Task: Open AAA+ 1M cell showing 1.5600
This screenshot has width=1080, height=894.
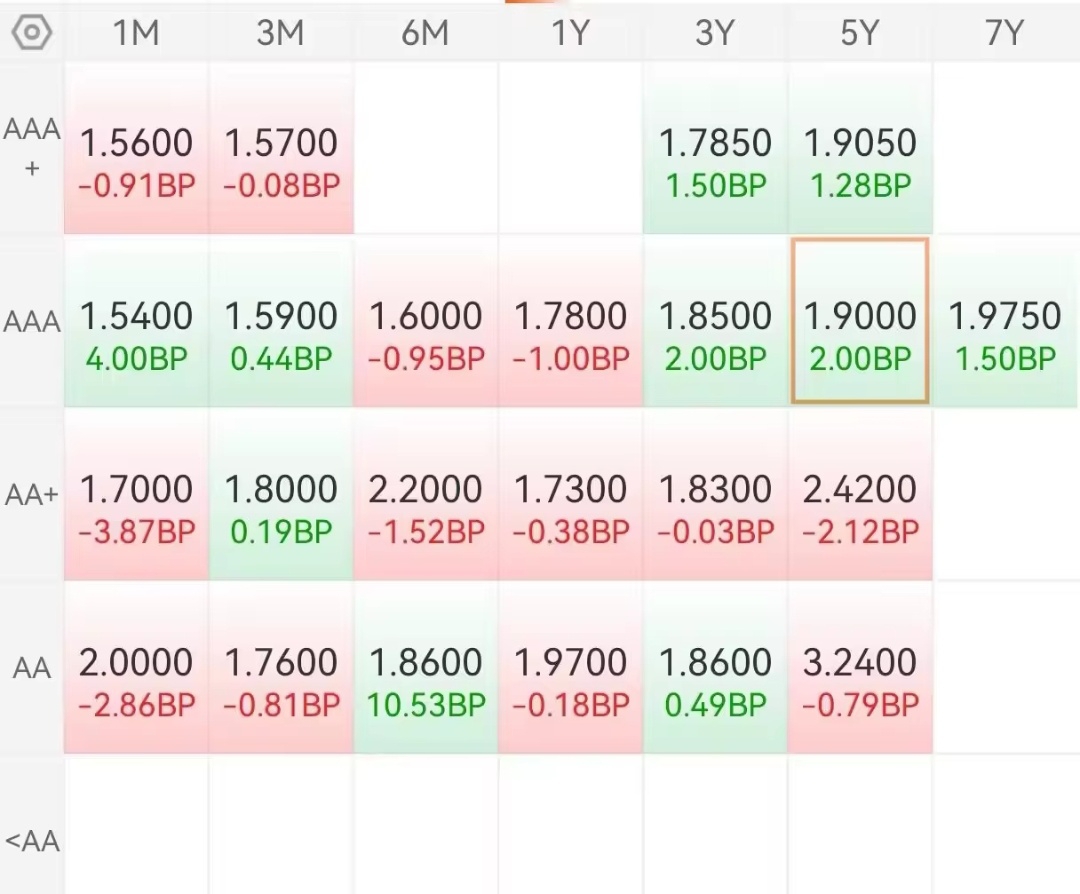Action: pyautogui.click(x=136, y=147)
